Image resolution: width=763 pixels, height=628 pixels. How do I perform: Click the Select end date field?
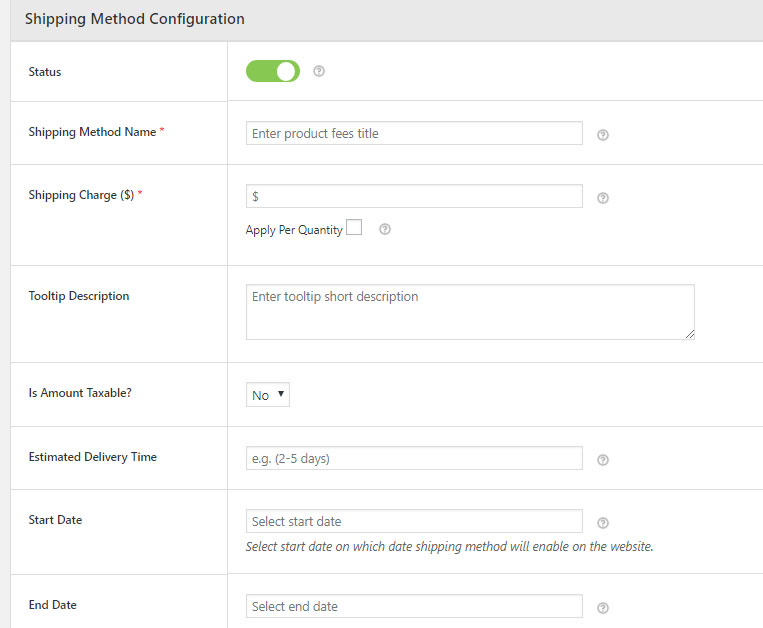pyautogui.click(x=414, y=606)
